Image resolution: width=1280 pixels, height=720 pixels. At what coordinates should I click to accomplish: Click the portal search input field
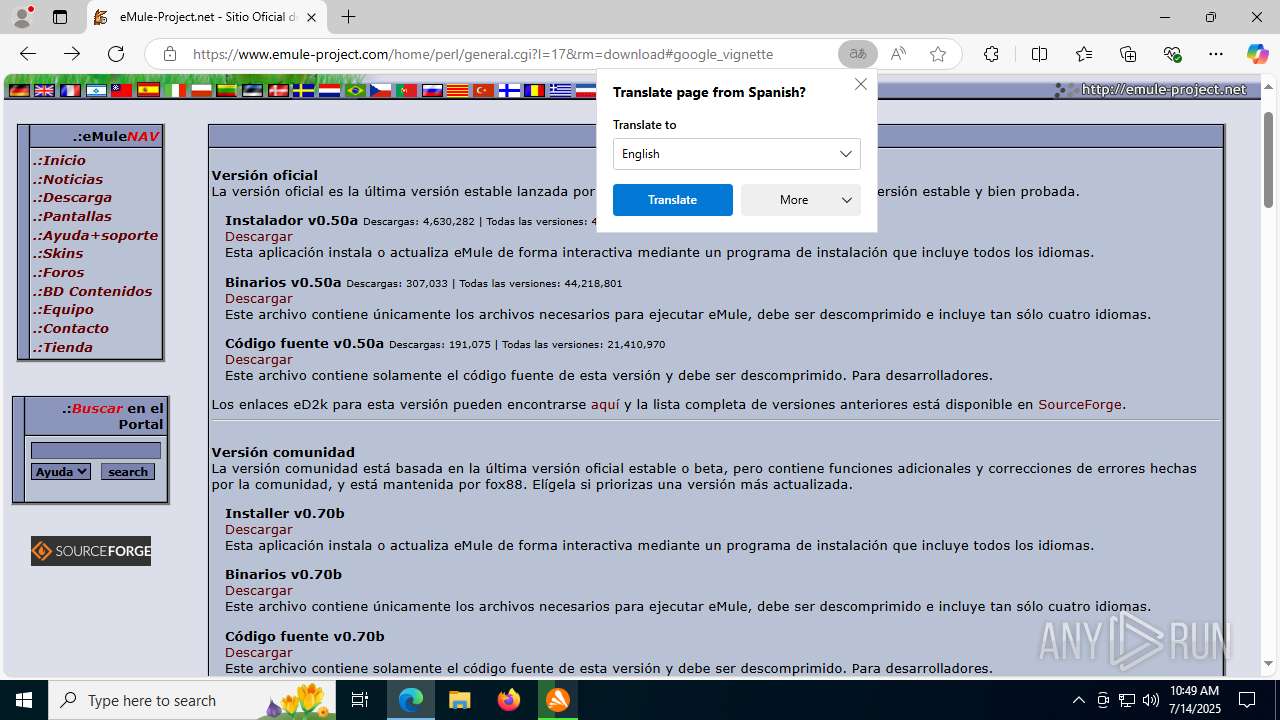tap(95, 451)
